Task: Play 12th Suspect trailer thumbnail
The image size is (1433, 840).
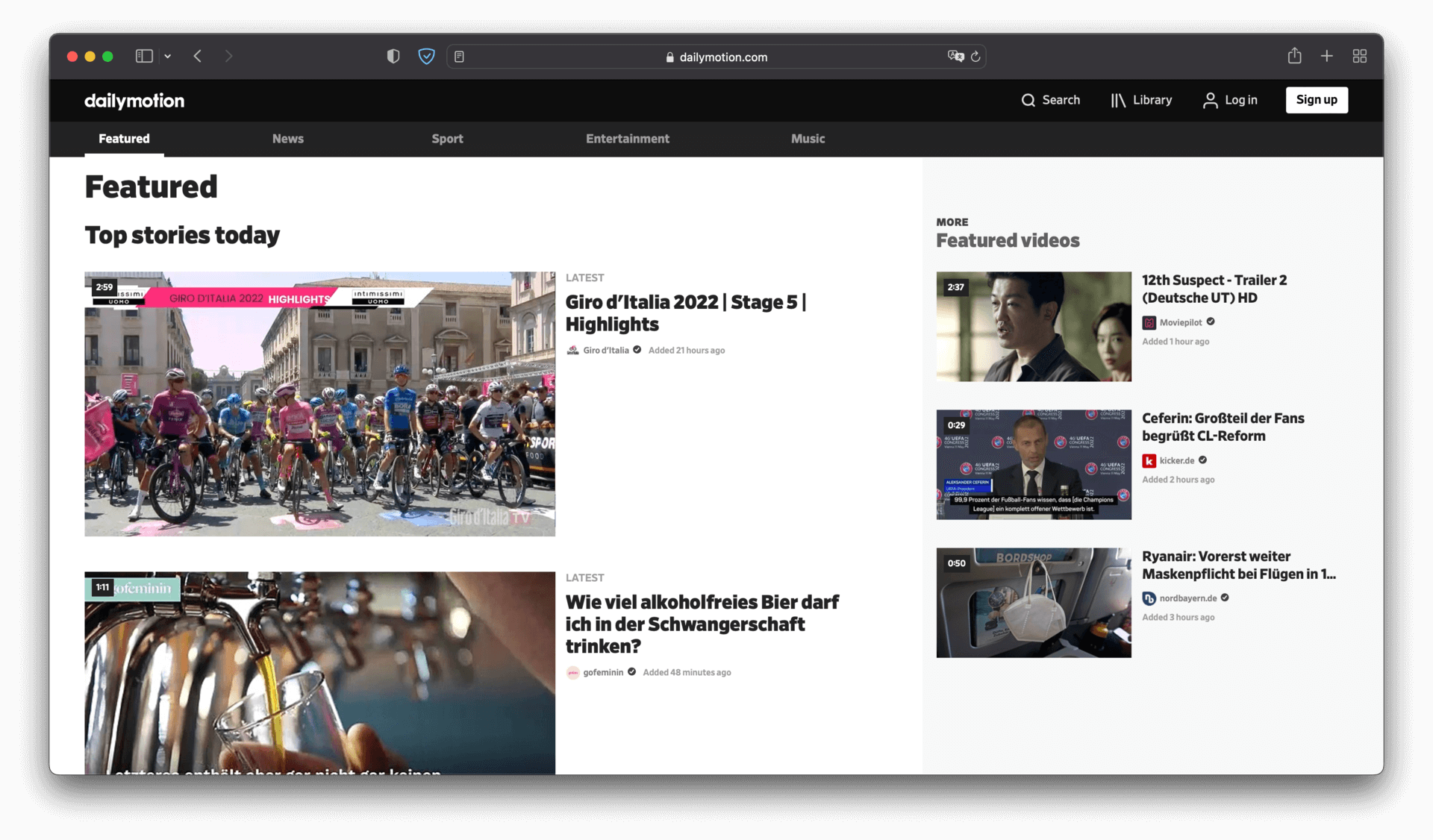Action: tap(1034, 326)
